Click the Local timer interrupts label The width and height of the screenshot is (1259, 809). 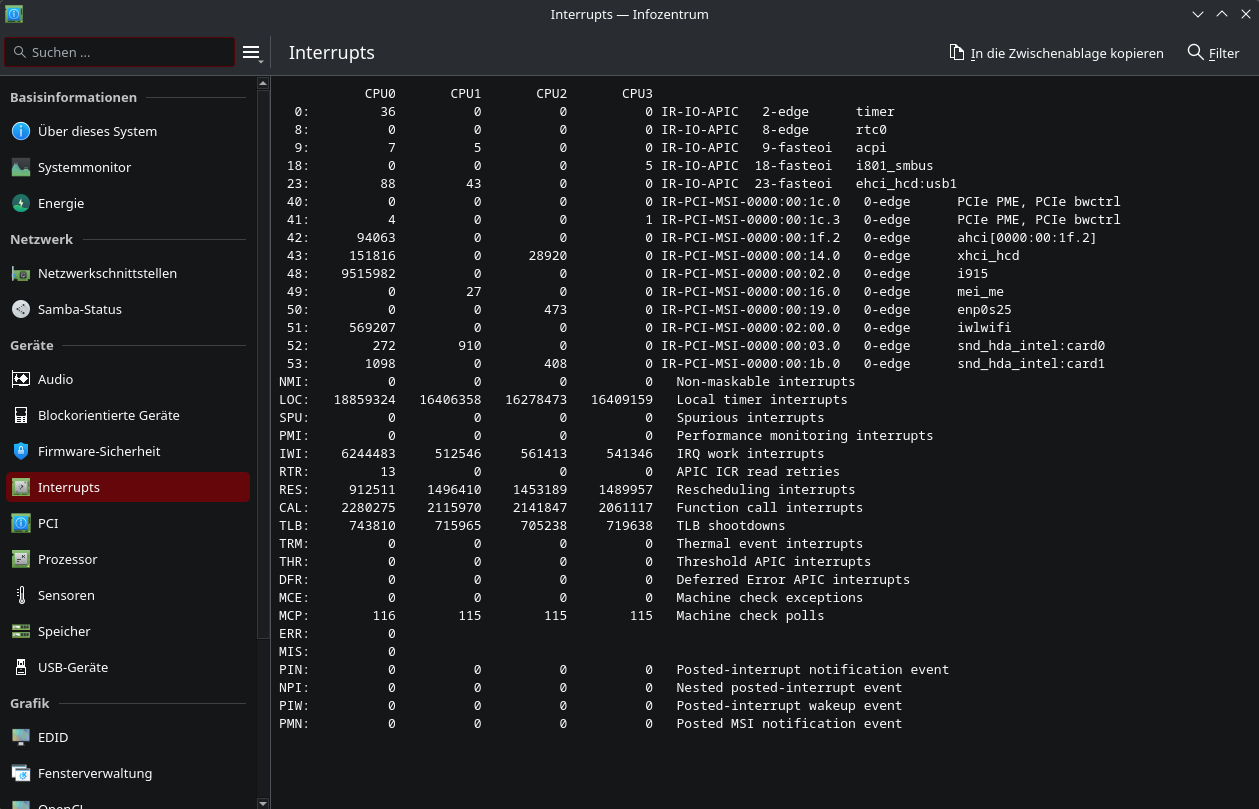(762, 399)
